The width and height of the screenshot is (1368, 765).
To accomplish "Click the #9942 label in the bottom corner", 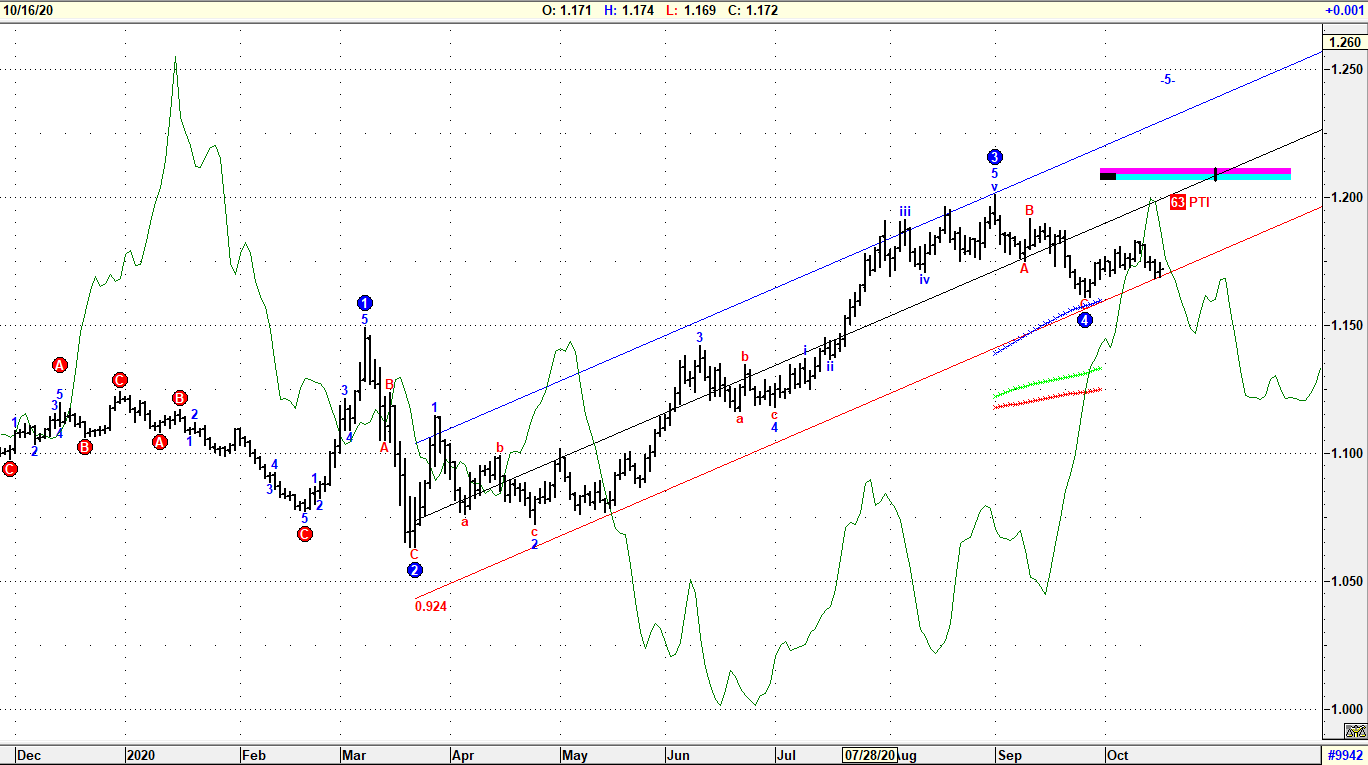I will click(x=1345, y=755).
